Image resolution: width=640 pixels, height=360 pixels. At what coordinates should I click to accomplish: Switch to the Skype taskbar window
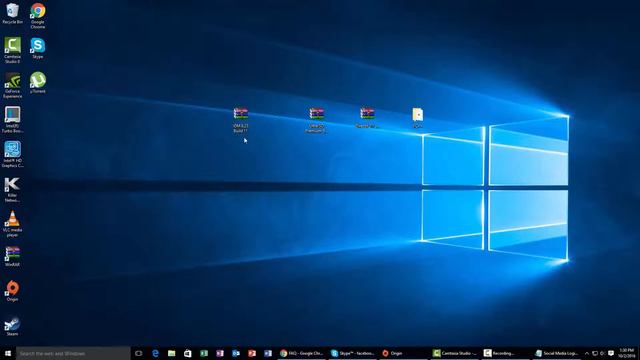pos(353,353)
